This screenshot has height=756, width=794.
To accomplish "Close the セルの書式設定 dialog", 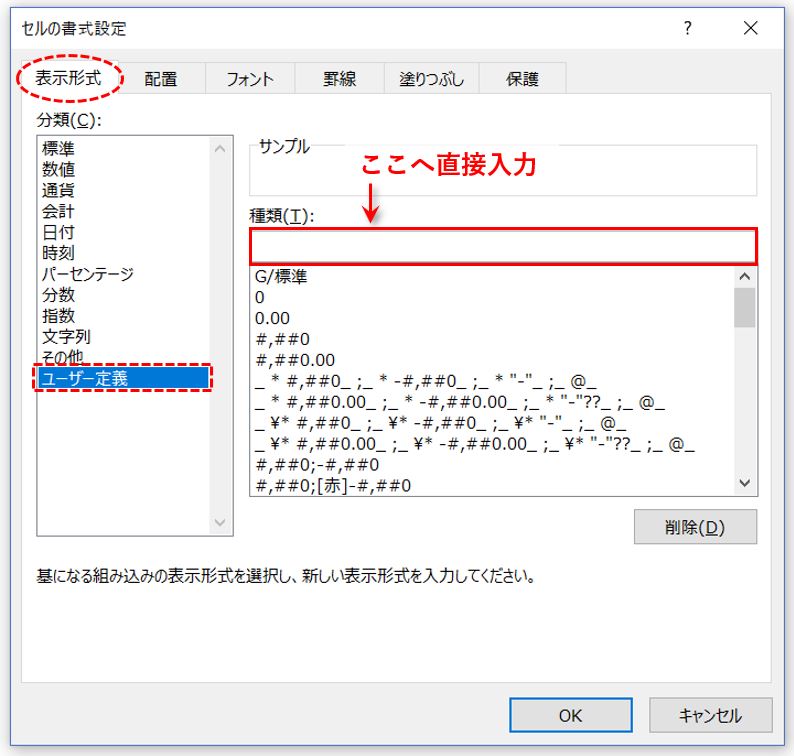I will click(x=750, y=28).
